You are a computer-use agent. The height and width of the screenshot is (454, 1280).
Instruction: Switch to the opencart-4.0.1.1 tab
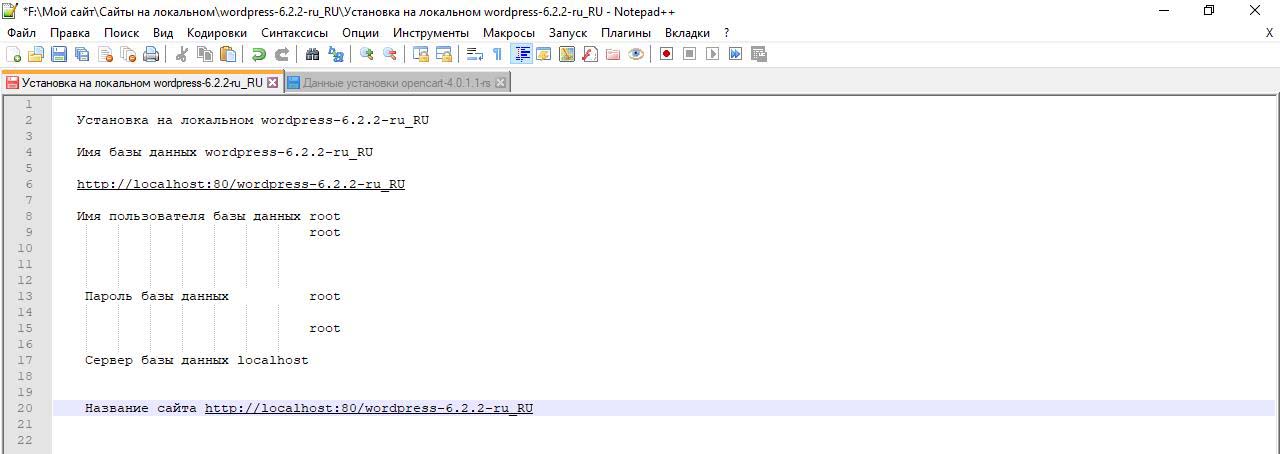click(x=396, y=83)
